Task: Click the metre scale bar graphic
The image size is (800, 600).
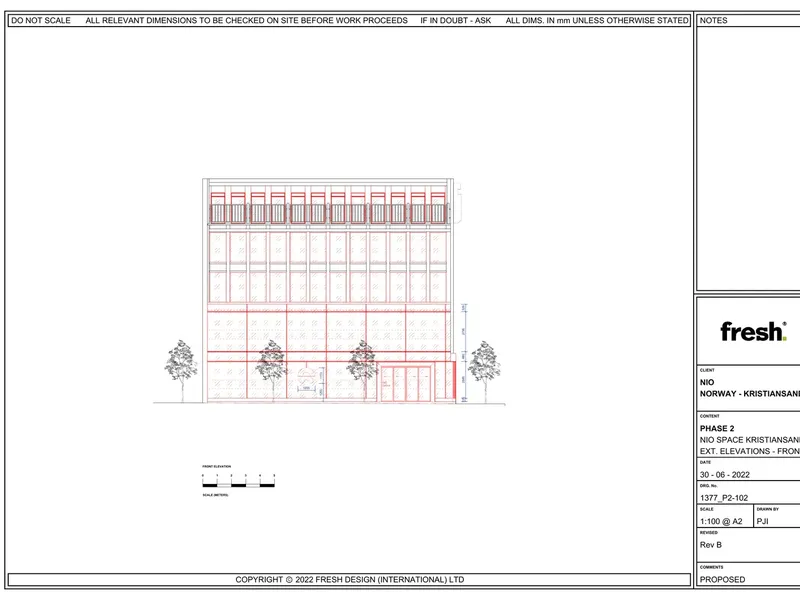Action: pyautogui.click(x=238, y=481)
